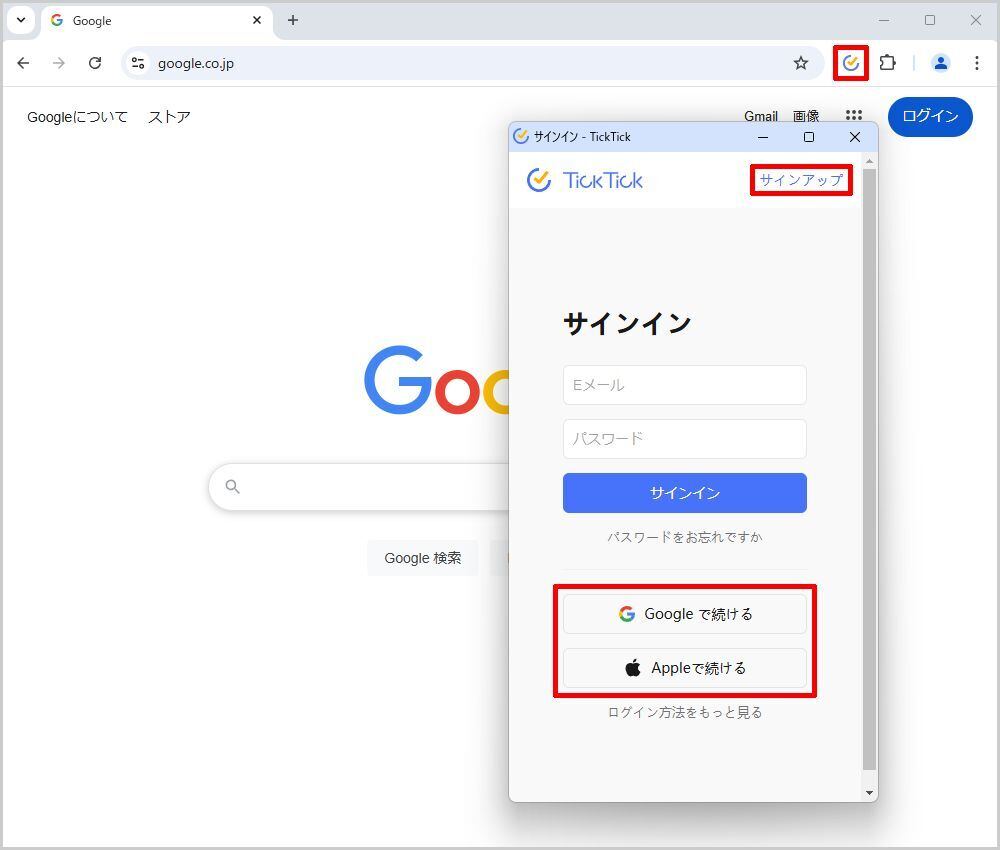Click the popup vertical scrollbar thumb
1000x850 pixels.
[x=869, y=469]
